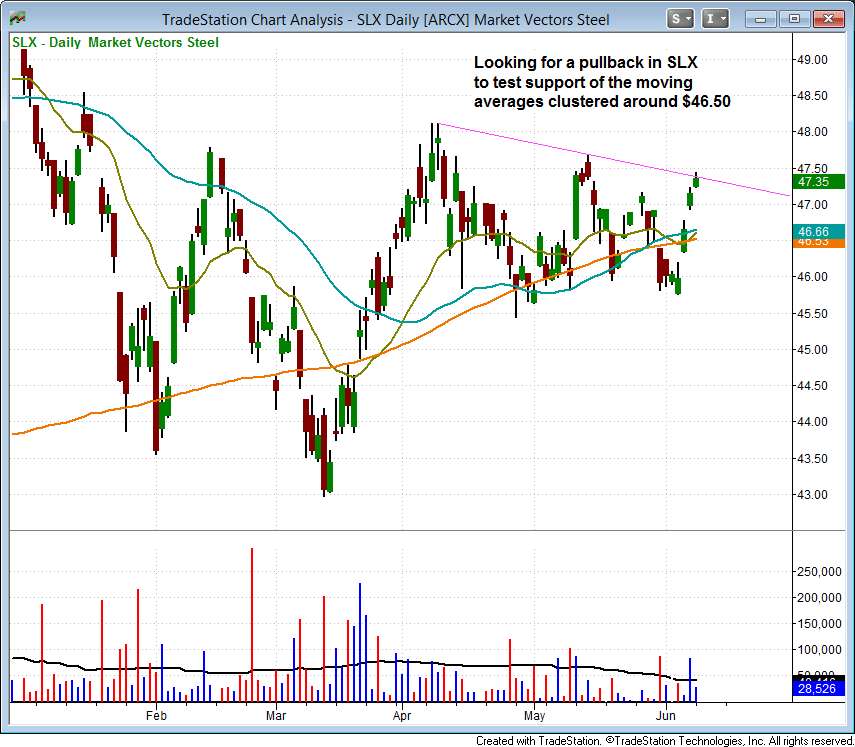855x747 pixels.
Task: Click the Apr date label on time axis
Action: [x=402, y=715]
